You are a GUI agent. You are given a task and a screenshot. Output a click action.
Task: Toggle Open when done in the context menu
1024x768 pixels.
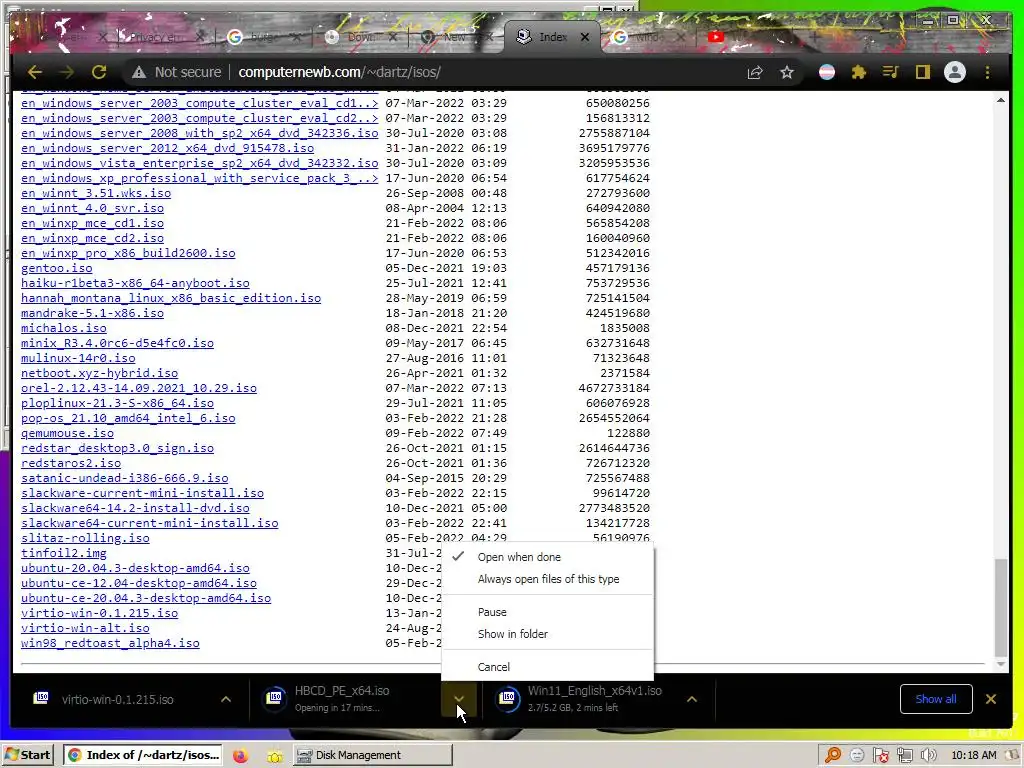coord(548,557)
